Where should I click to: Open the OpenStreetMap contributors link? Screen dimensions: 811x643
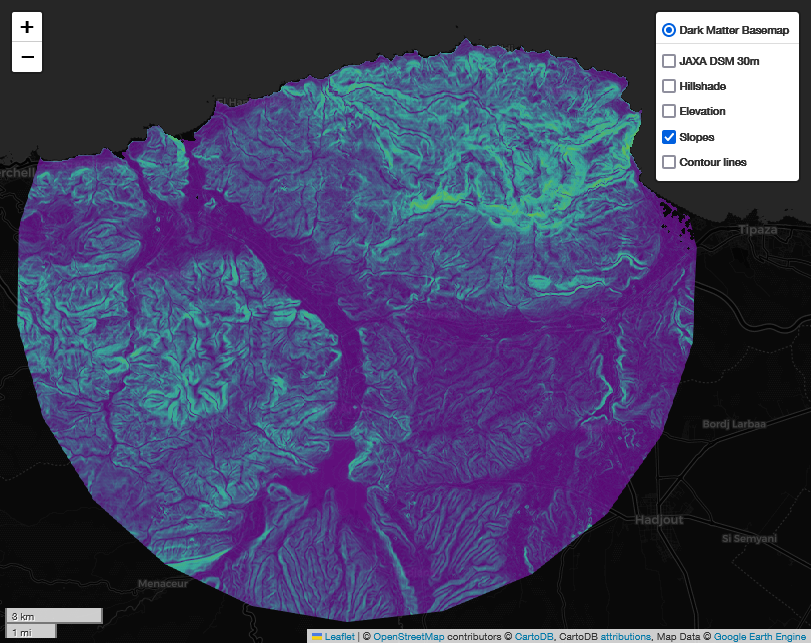pyautogui.click(x=410, y=636)
